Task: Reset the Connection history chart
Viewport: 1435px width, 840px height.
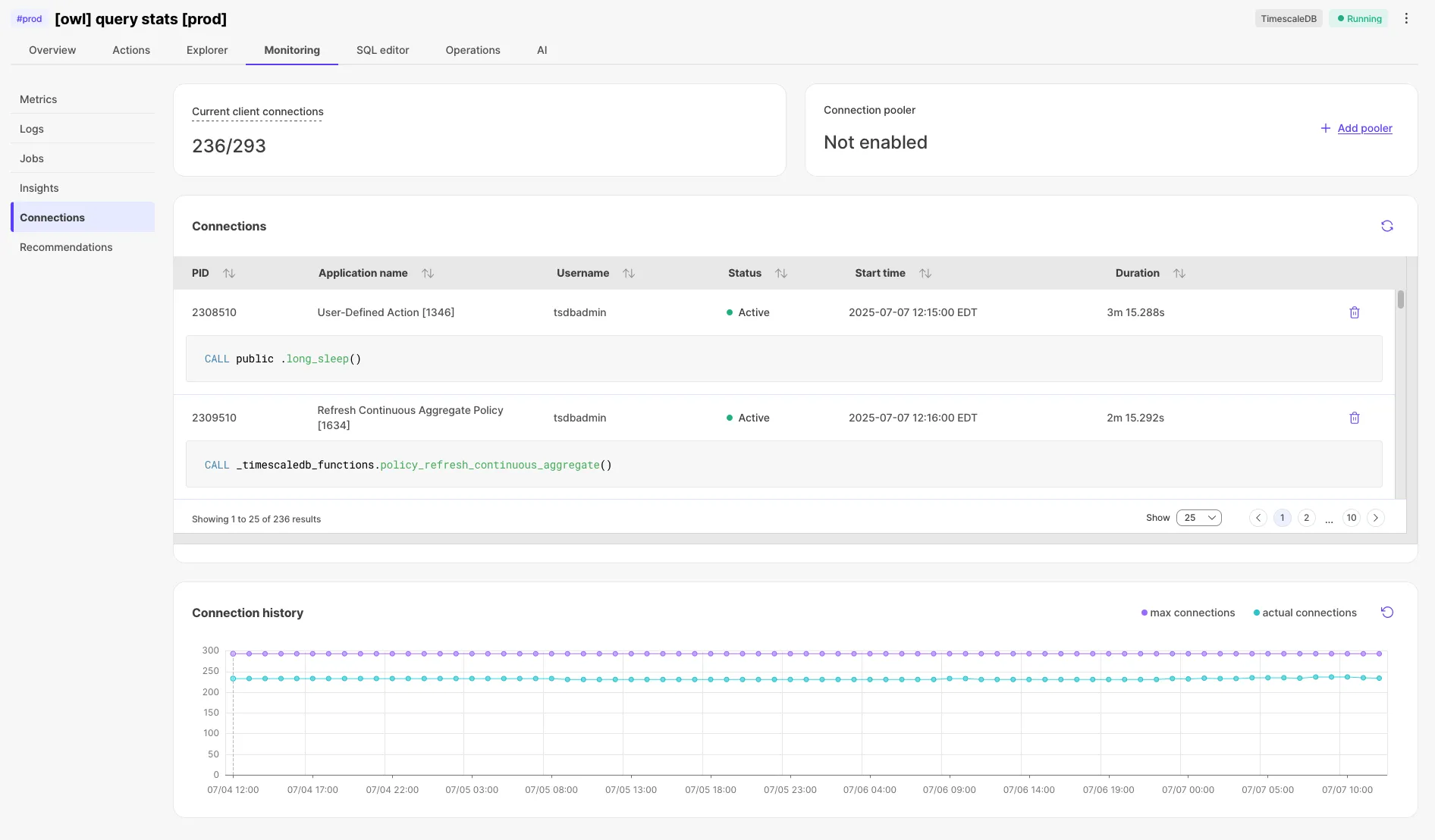Action: 1386,613
